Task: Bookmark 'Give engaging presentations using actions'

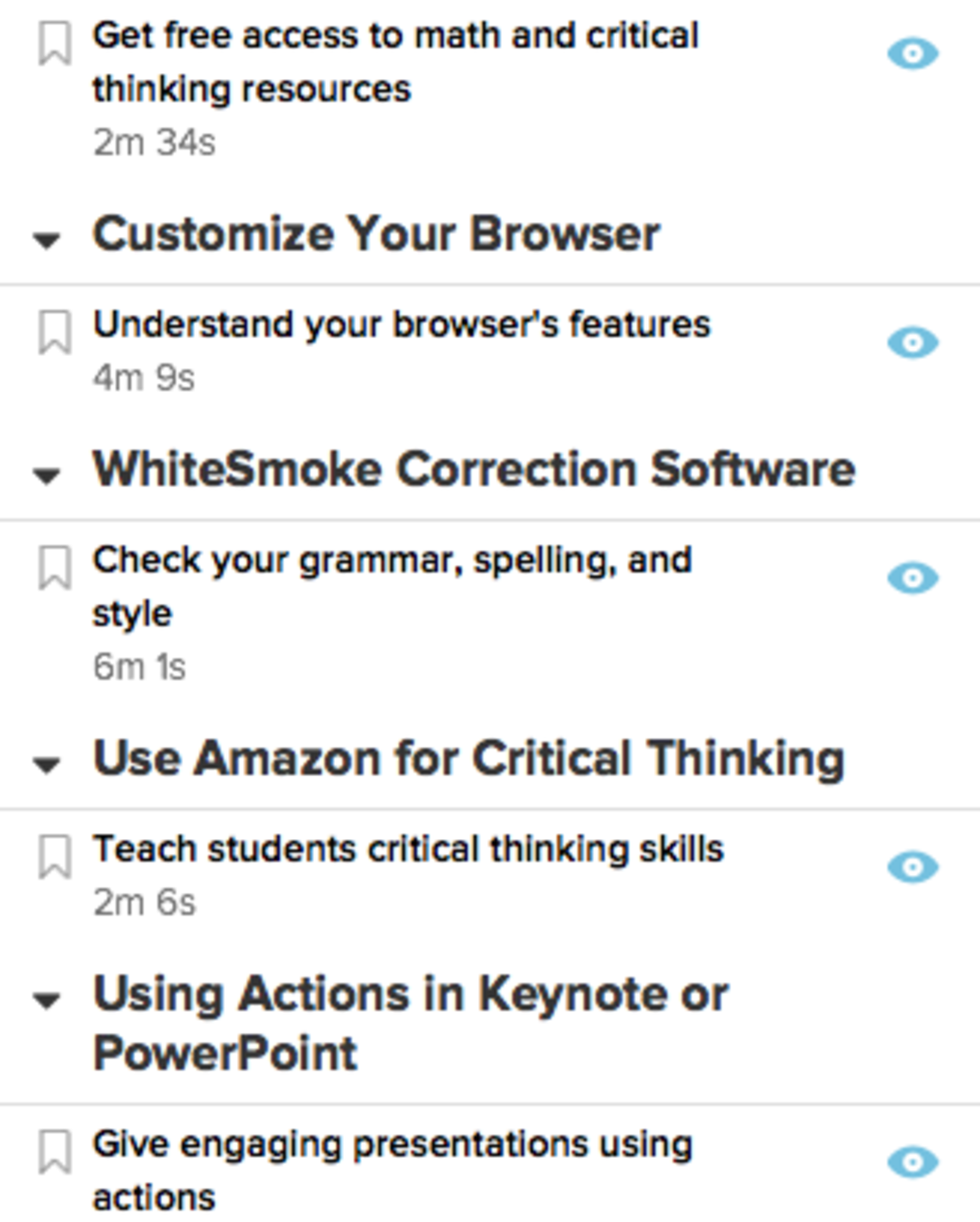Action: [55, 1152]
